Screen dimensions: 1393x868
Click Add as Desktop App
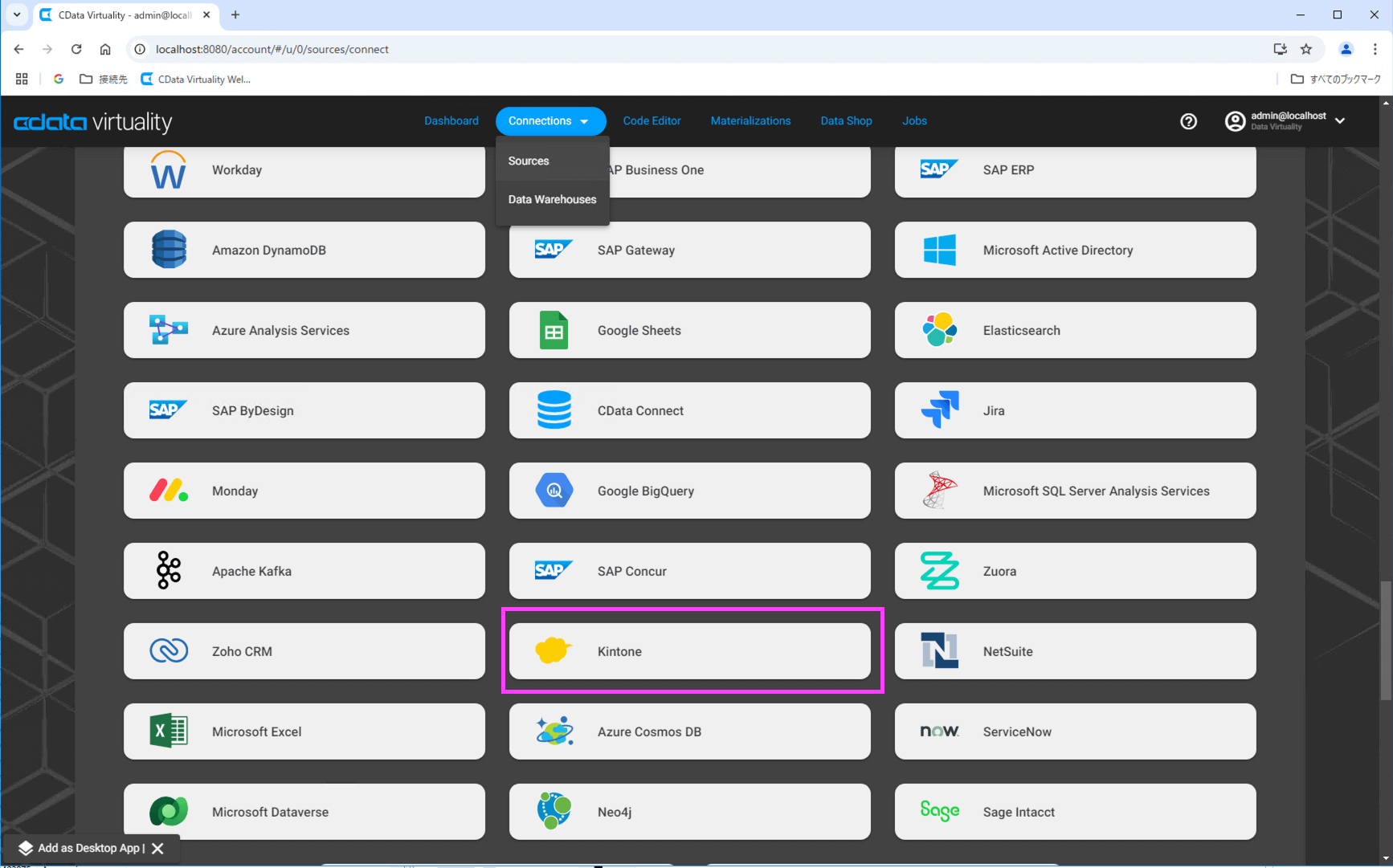tap(81, 848)
